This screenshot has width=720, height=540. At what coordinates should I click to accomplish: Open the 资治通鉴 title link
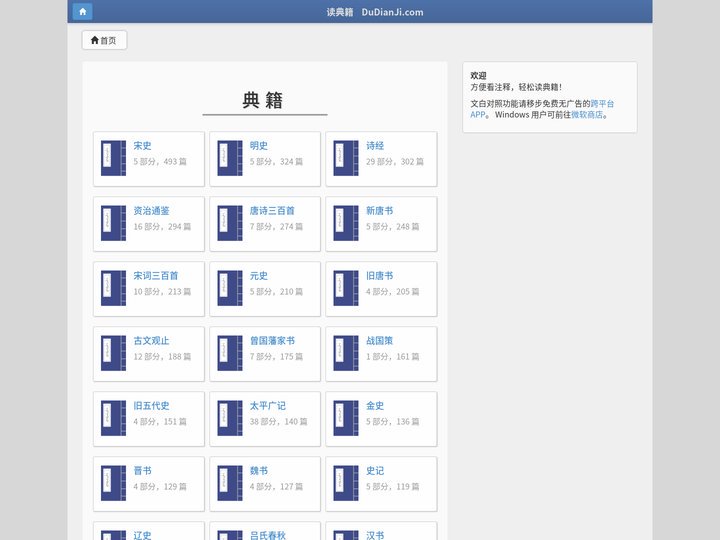point(152,211)
